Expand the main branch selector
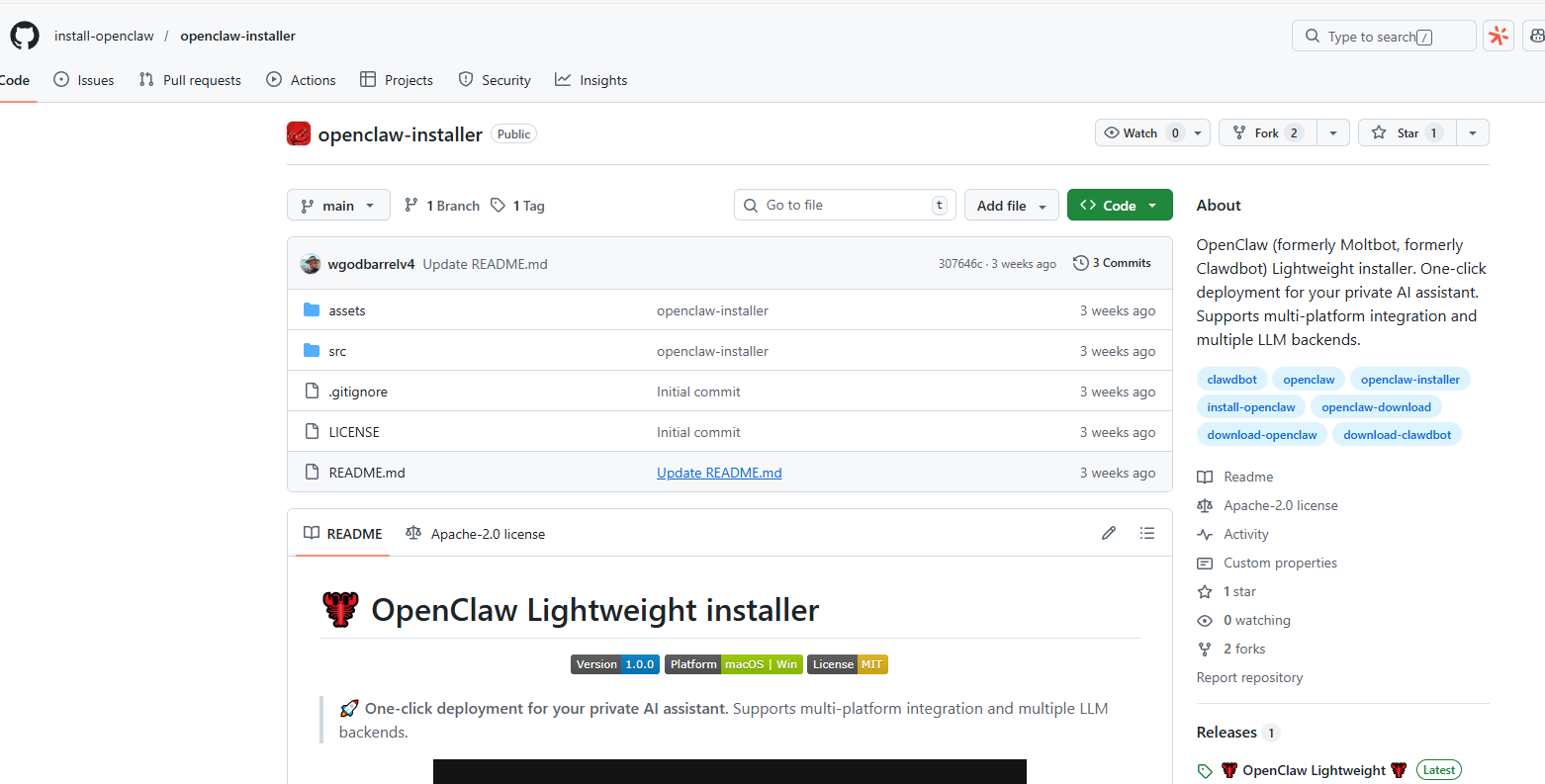Image resolution: width=1545 pixels, height=784 pixels. (338, 206)
